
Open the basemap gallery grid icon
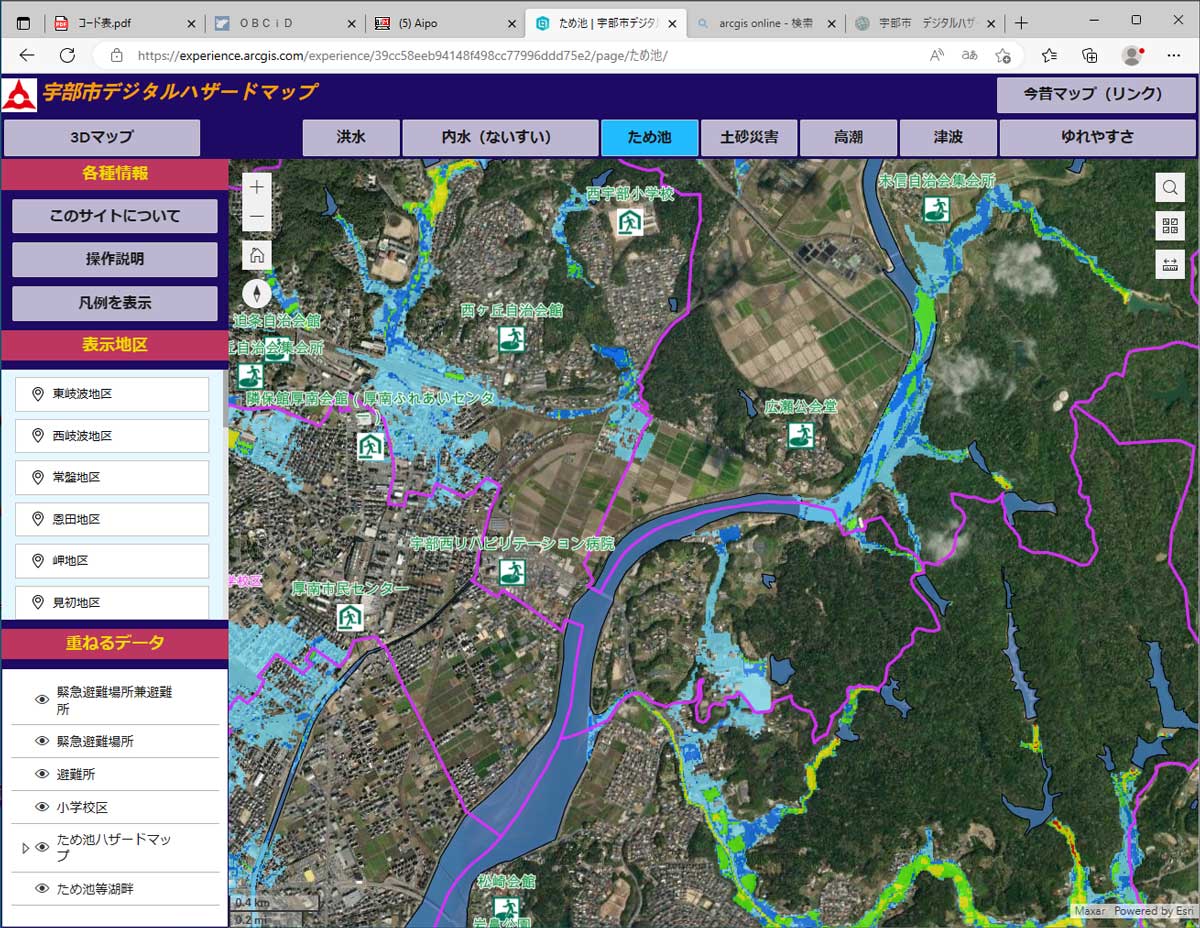[x=1169, y=226]
